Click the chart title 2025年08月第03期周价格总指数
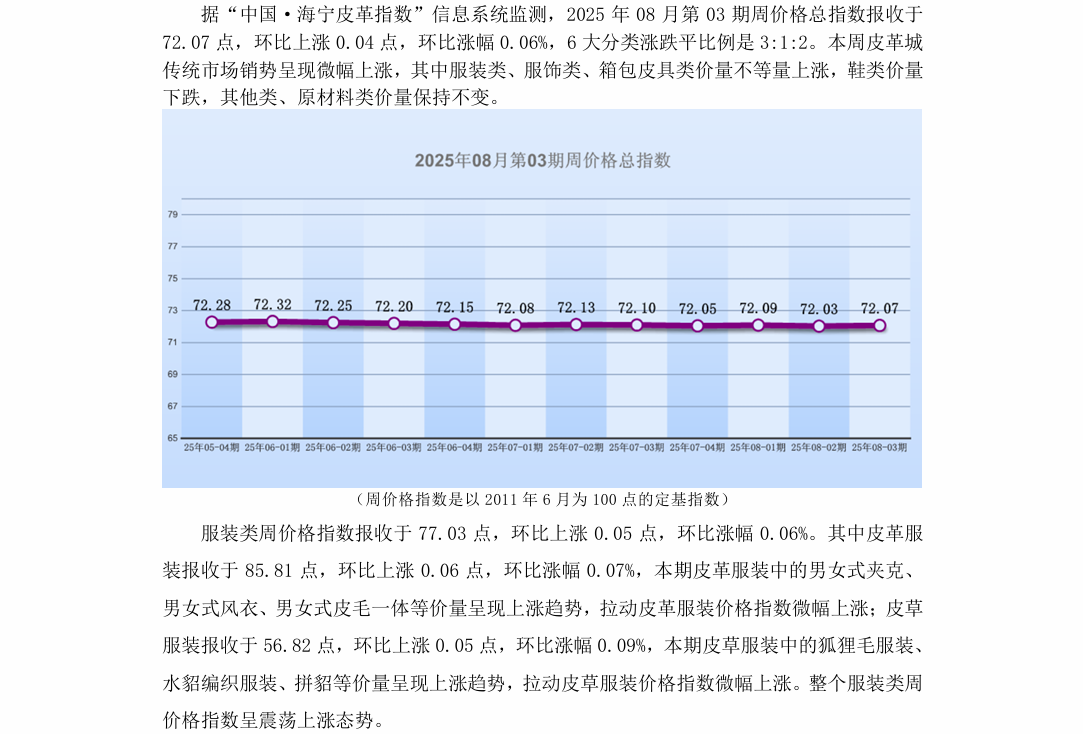The width and height of the screenshot is (1083, 734). pyautogui.click(x=542, y=160)
